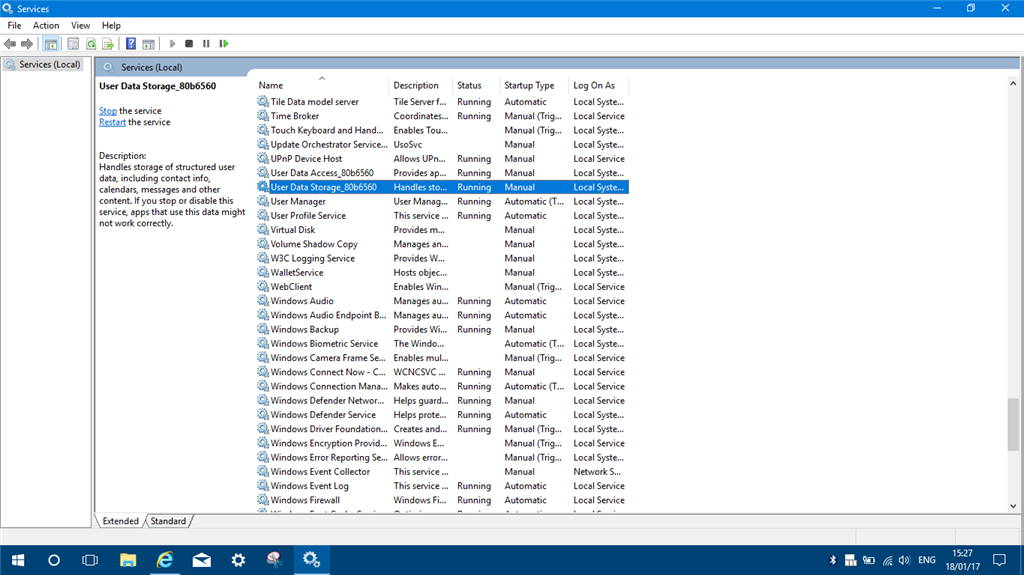The width and height of the screenshot is (1024, 575).
Task: Sort by the Name column header
Action: [322, 85]
